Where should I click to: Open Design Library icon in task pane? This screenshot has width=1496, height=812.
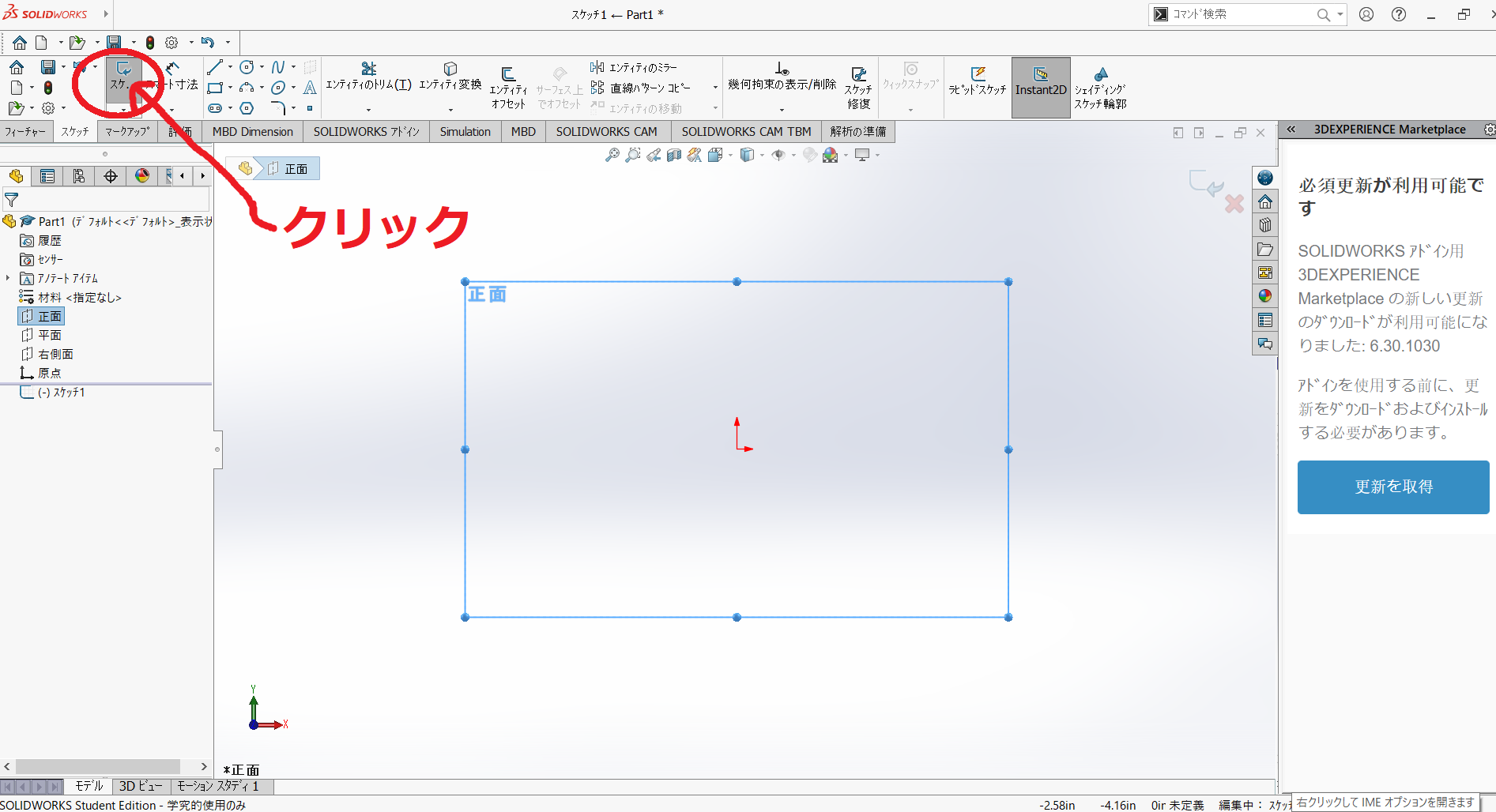coord(1265,225)
